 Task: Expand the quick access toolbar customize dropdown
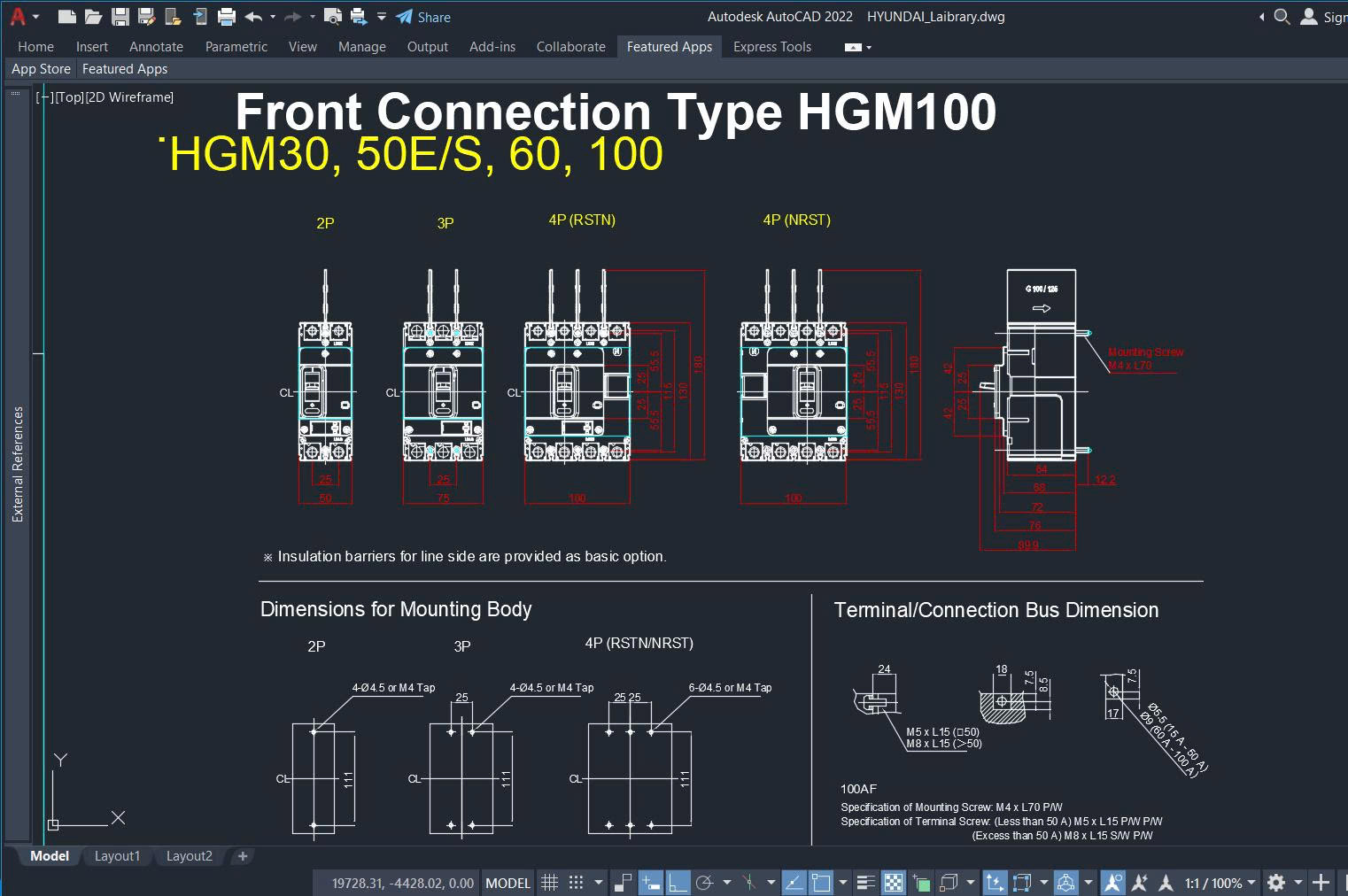[382, 16]
